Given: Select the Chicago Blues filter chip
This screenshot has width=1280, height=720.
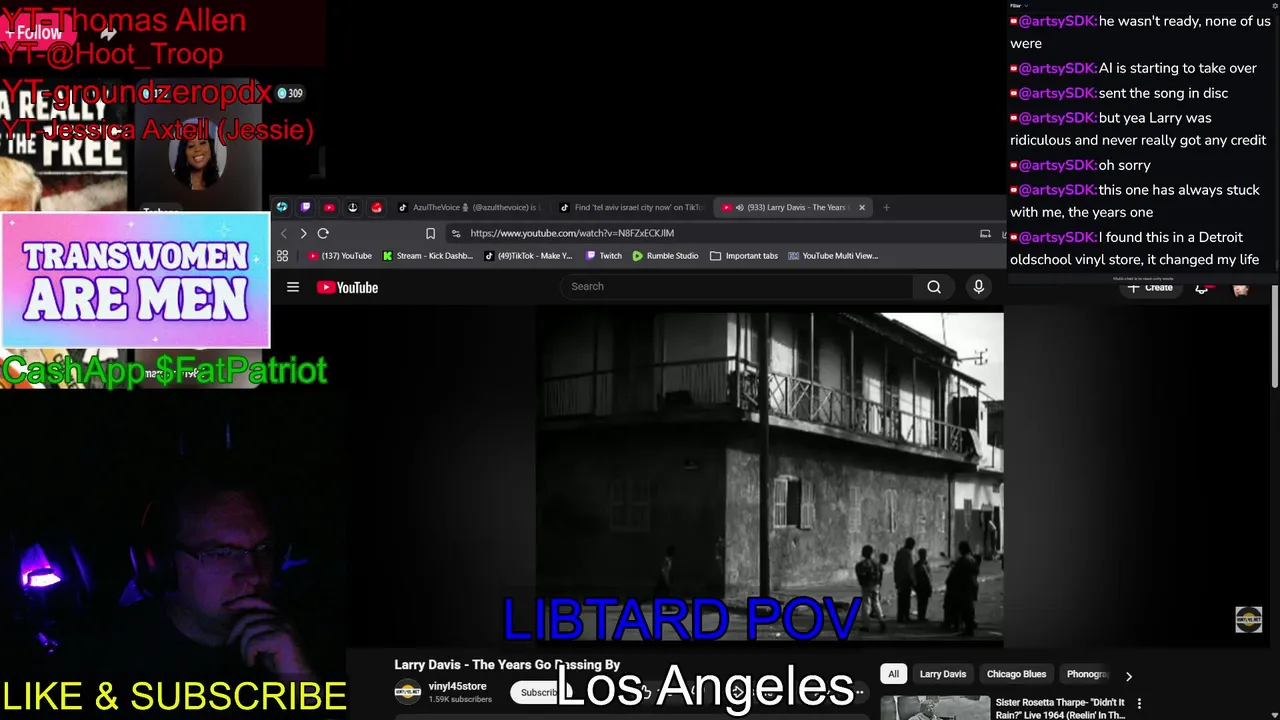Looking at the screenshot, I should pyautogui.click(x=1016, y=674).
